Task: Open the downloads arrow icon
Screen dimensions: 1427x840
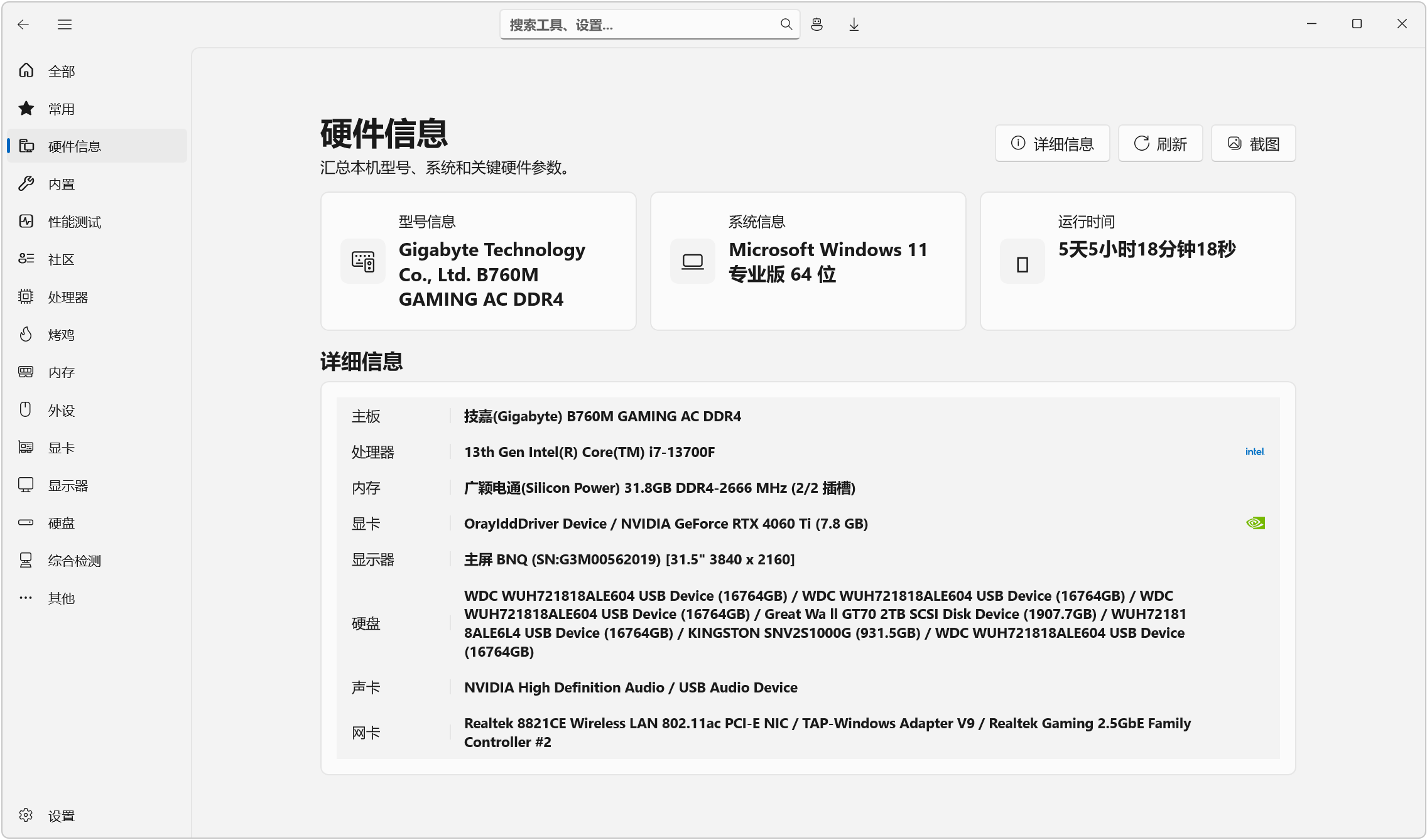Action: (854, 24)
